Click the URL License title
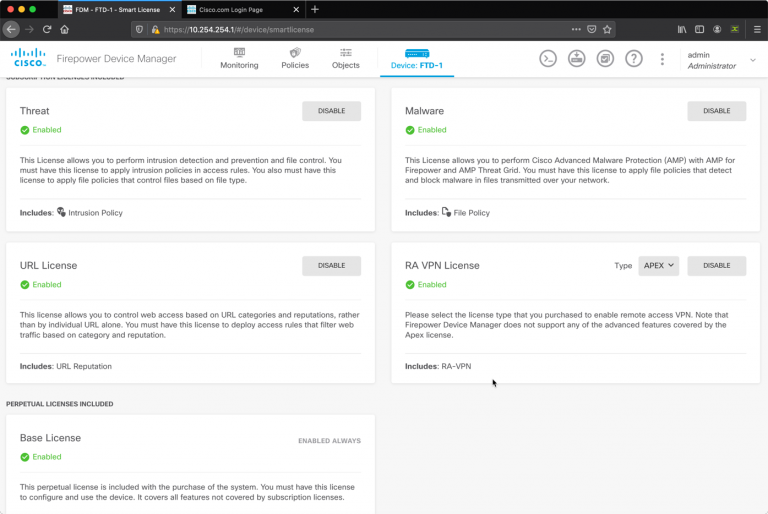This screenshot has height=514, width=768. coord(48,266)
